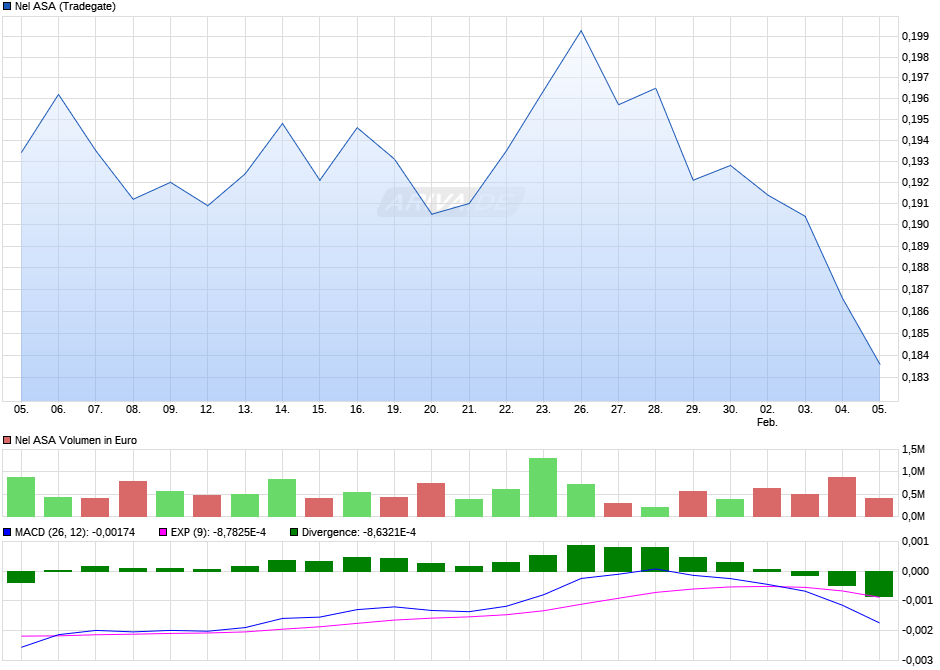Click the red volume bar on 04. Feb
The width and height of the screenshot is (940, 670).
[x=842, y=497]
